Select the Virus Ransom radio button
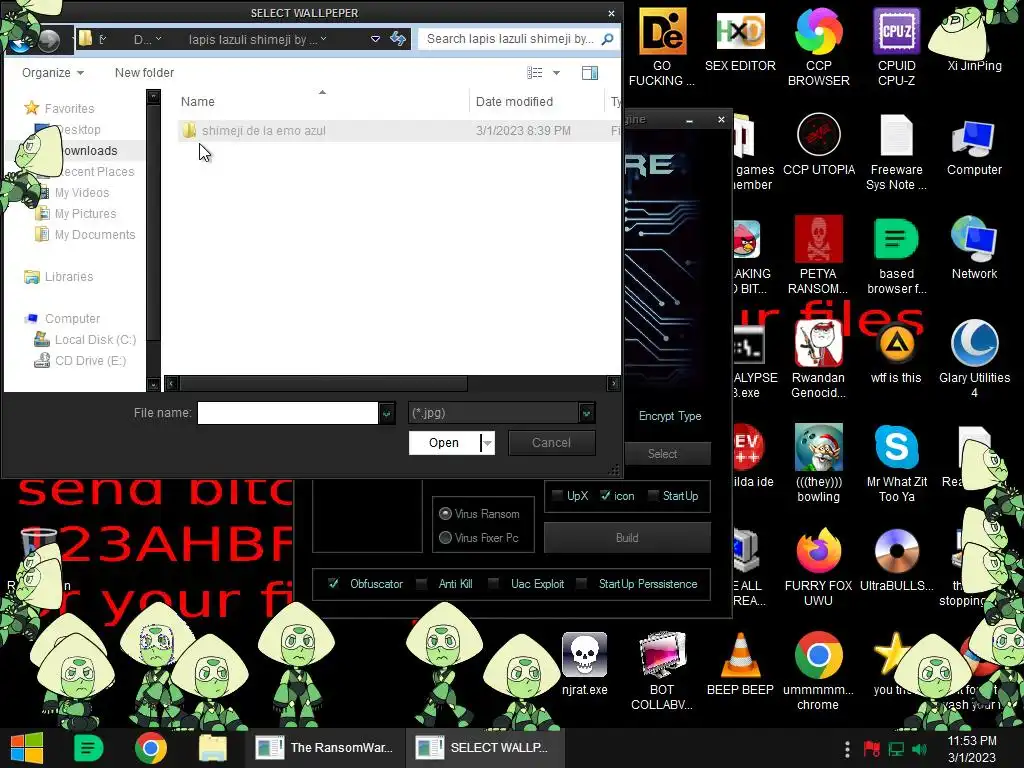The image size is (1024, 768). point(445,514)
